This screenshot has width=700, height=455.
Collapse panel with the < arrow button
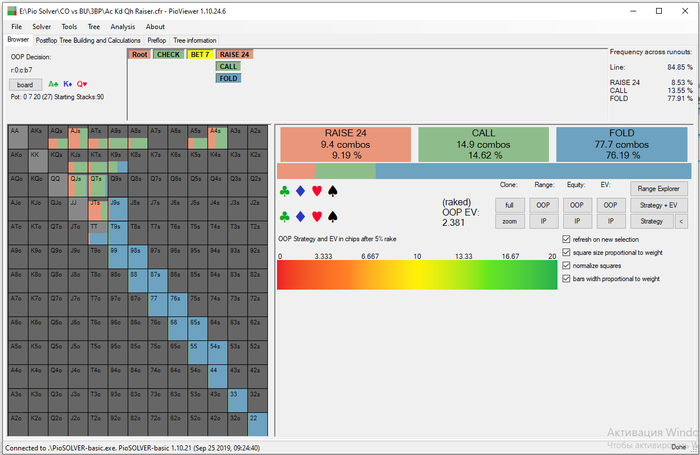click(681, 221)
